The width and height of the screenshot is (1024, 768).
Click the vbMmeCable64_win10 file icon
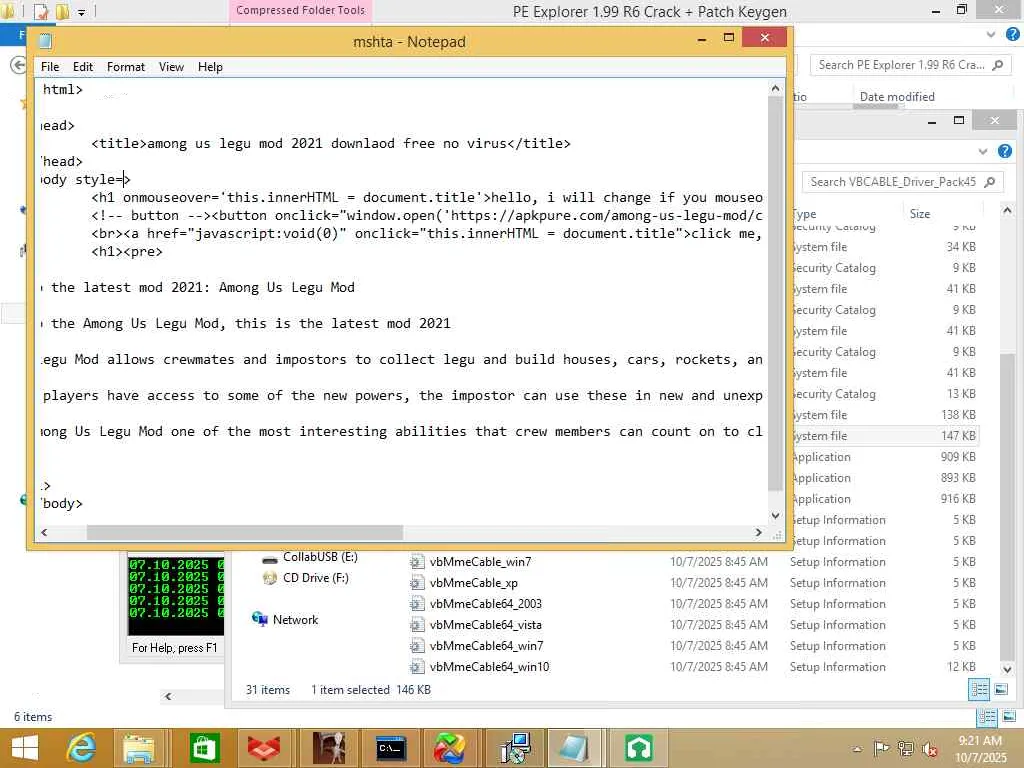[x=417, y=667]
